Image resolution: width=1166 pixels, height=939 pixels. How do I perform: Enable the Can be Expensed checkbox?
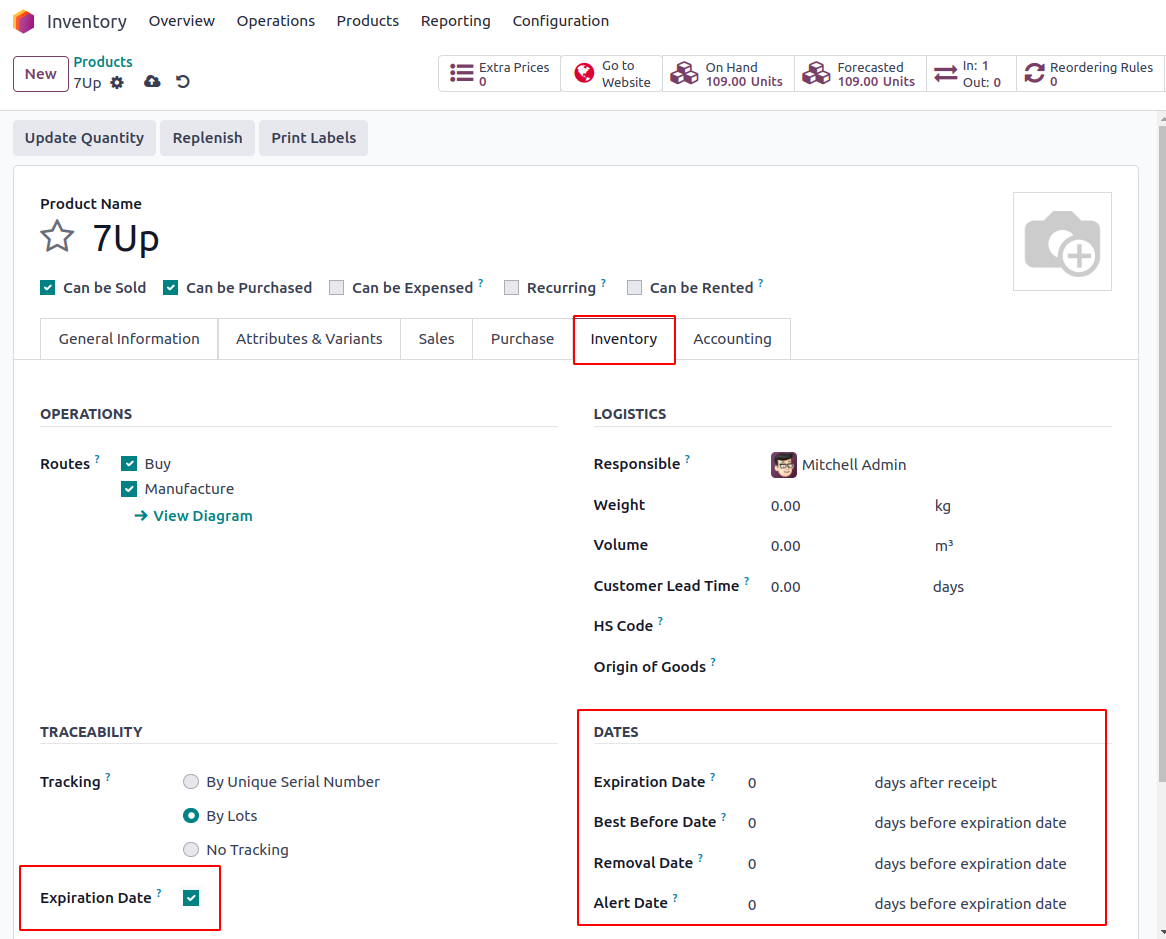coord(337,288)
